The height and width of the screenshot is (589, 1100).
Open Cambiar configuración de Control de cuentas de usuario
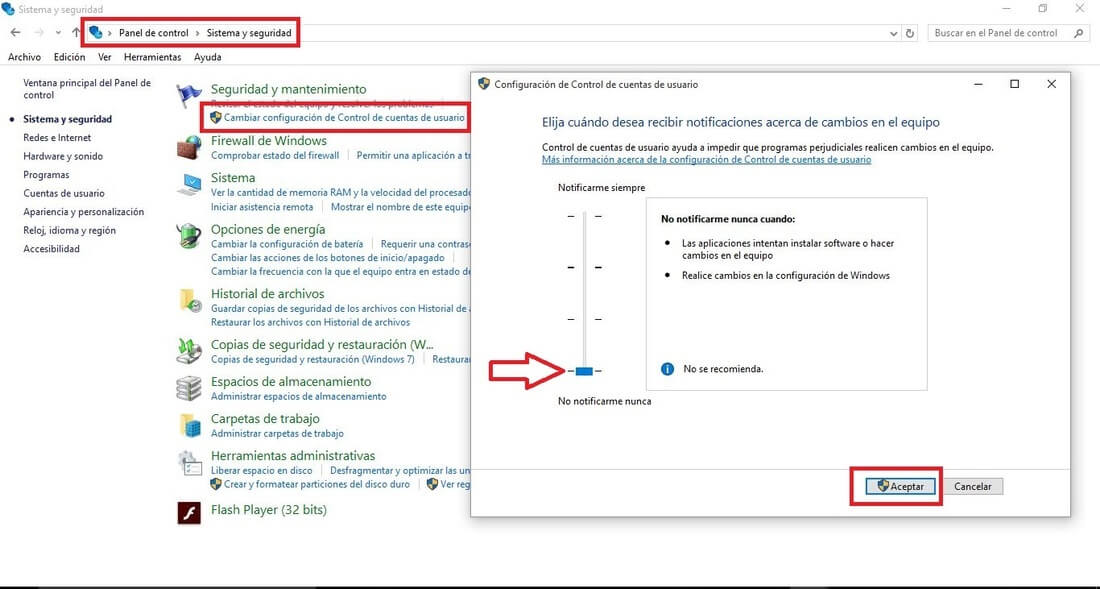(344, 118)
